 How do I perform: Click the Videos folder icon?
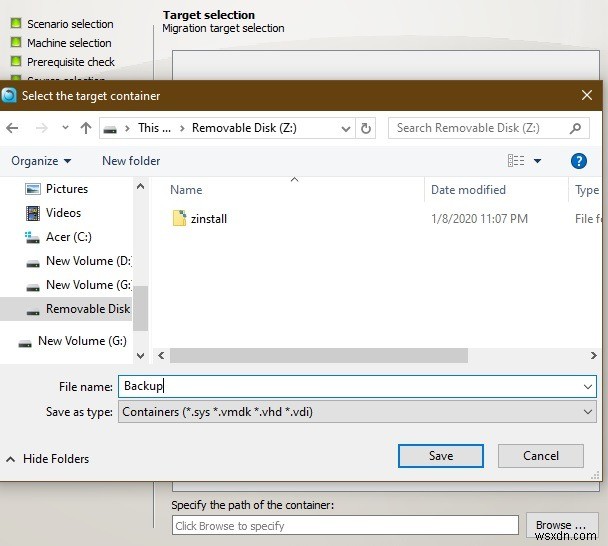click(x=33, y=213)
